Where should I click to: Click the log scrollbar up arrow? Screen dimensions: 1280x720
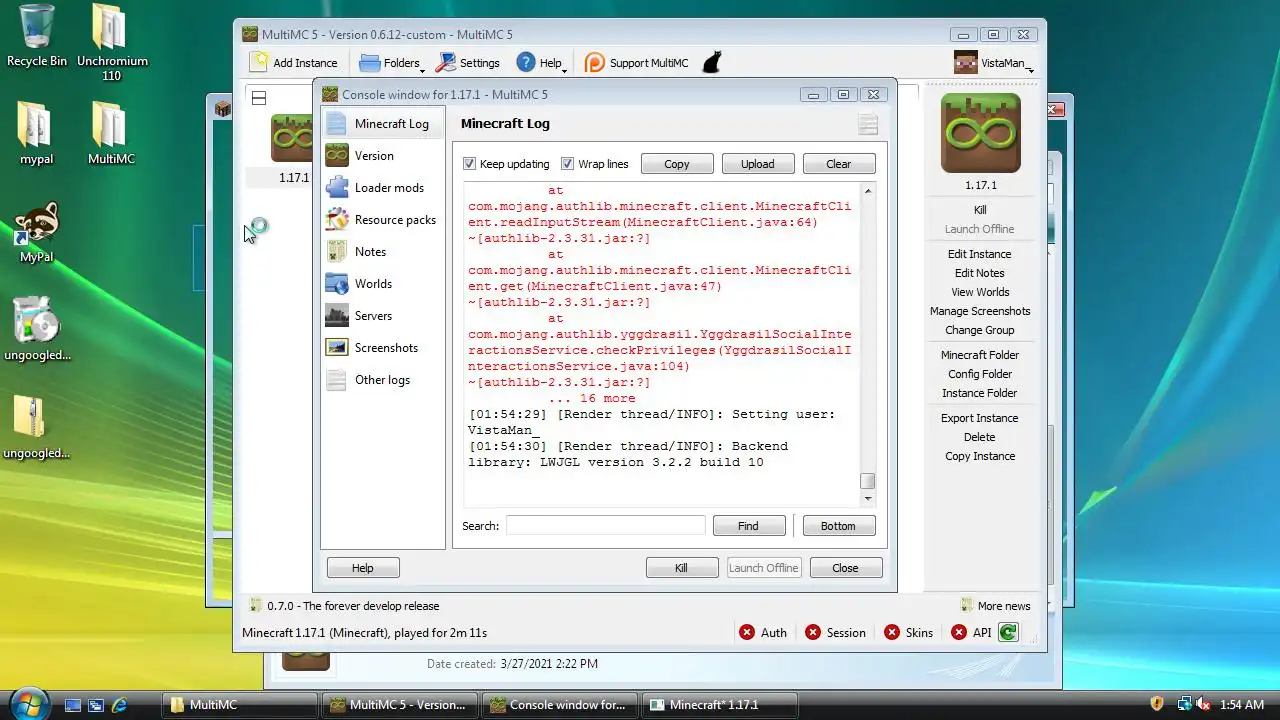pyautogui.click(x=868, y=190)
